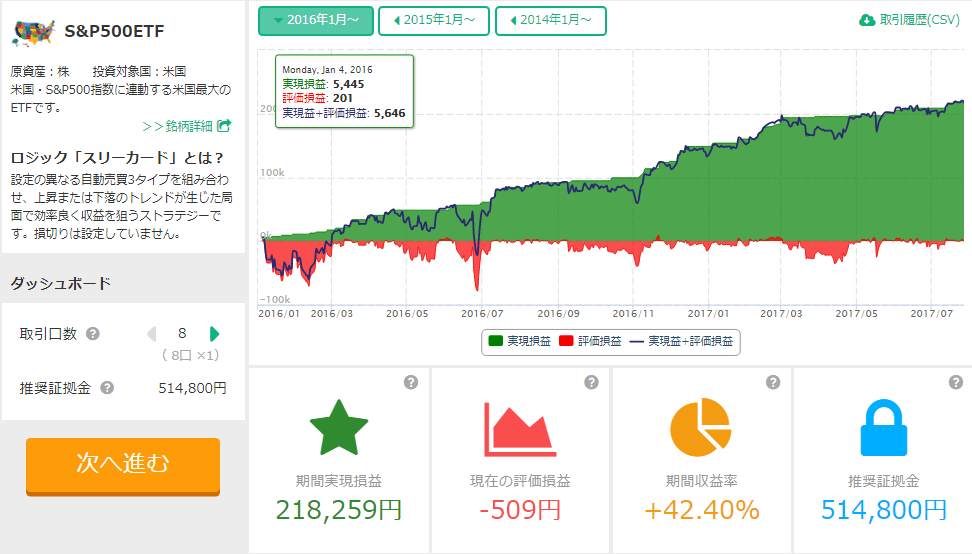Open help icon on 期間収益率 card
This screenshot has width=972, height=554.
click(772, 382)
